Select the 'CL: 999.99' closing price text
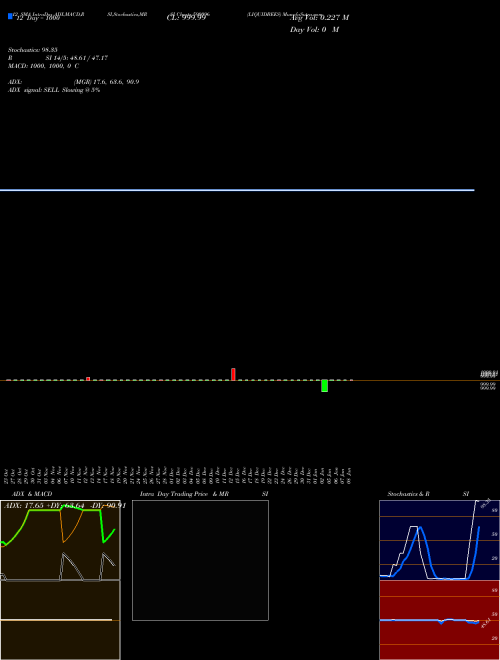Viewport: 500px width, 660px height. coord(186,18)
